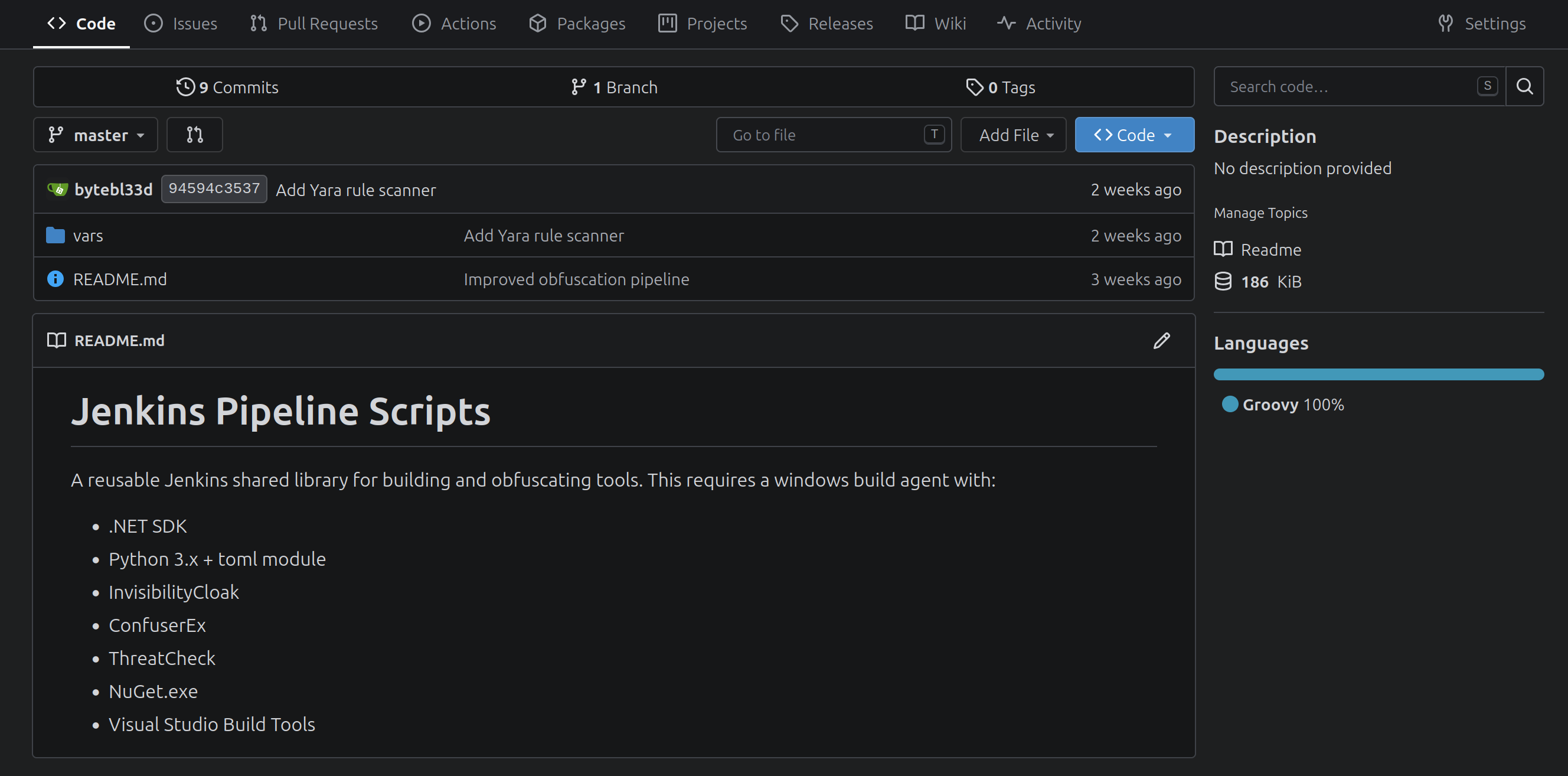Click the sidebar Readme book icon

click(x=1223, y=249)
